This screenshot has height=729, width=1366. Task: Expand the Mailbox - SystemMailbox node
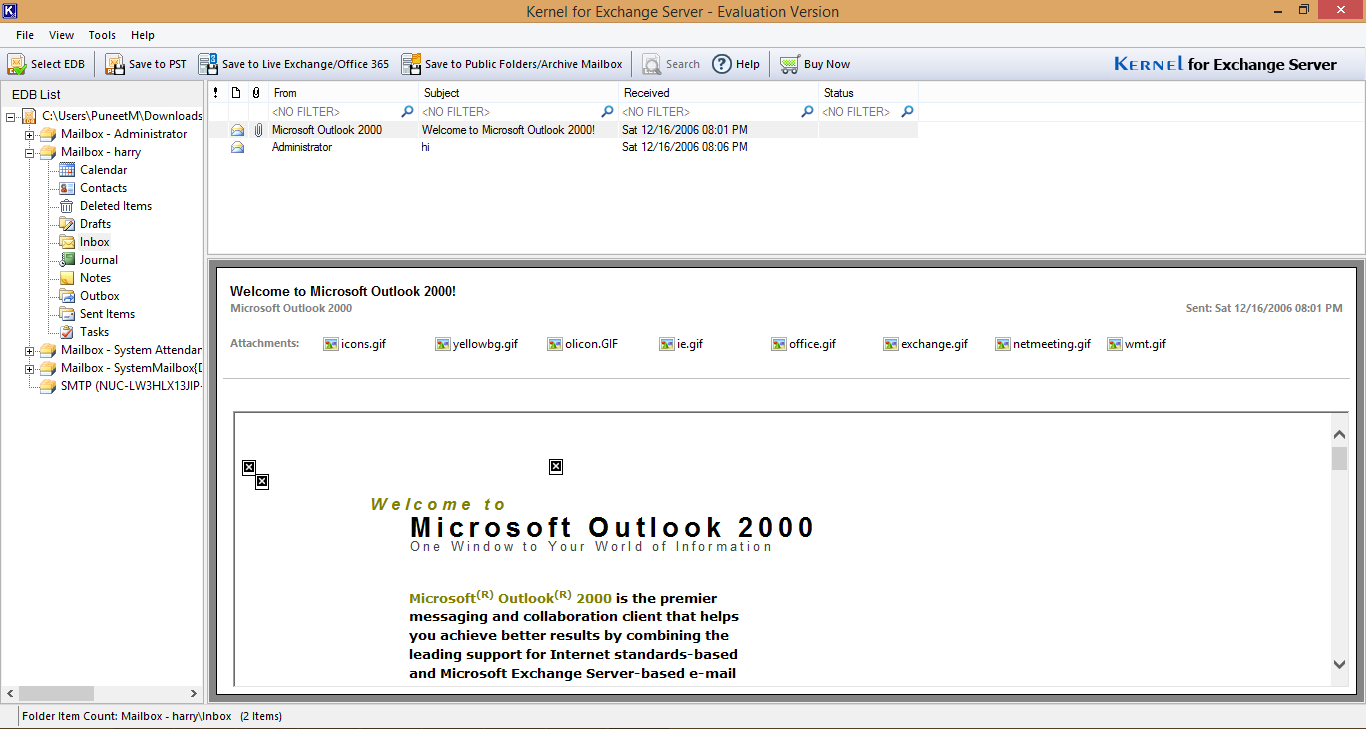pos(30,368)
